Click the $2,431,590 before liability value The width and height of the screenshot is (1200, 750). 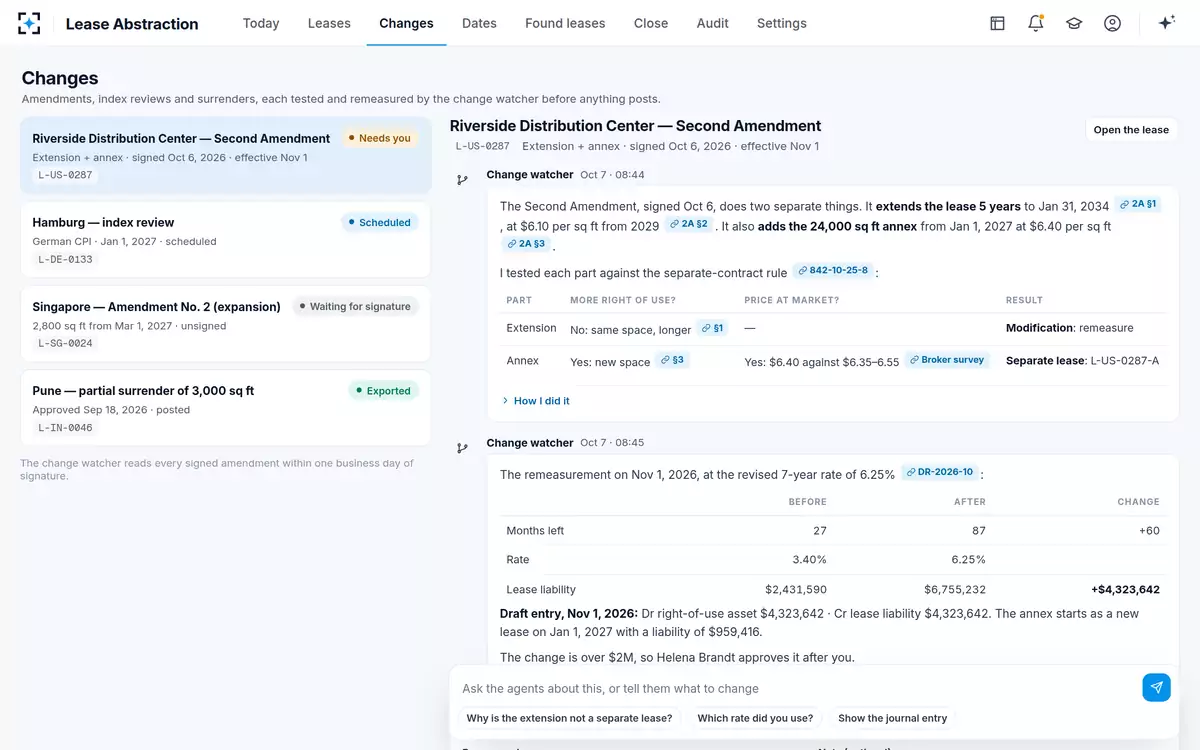point(796,589)
